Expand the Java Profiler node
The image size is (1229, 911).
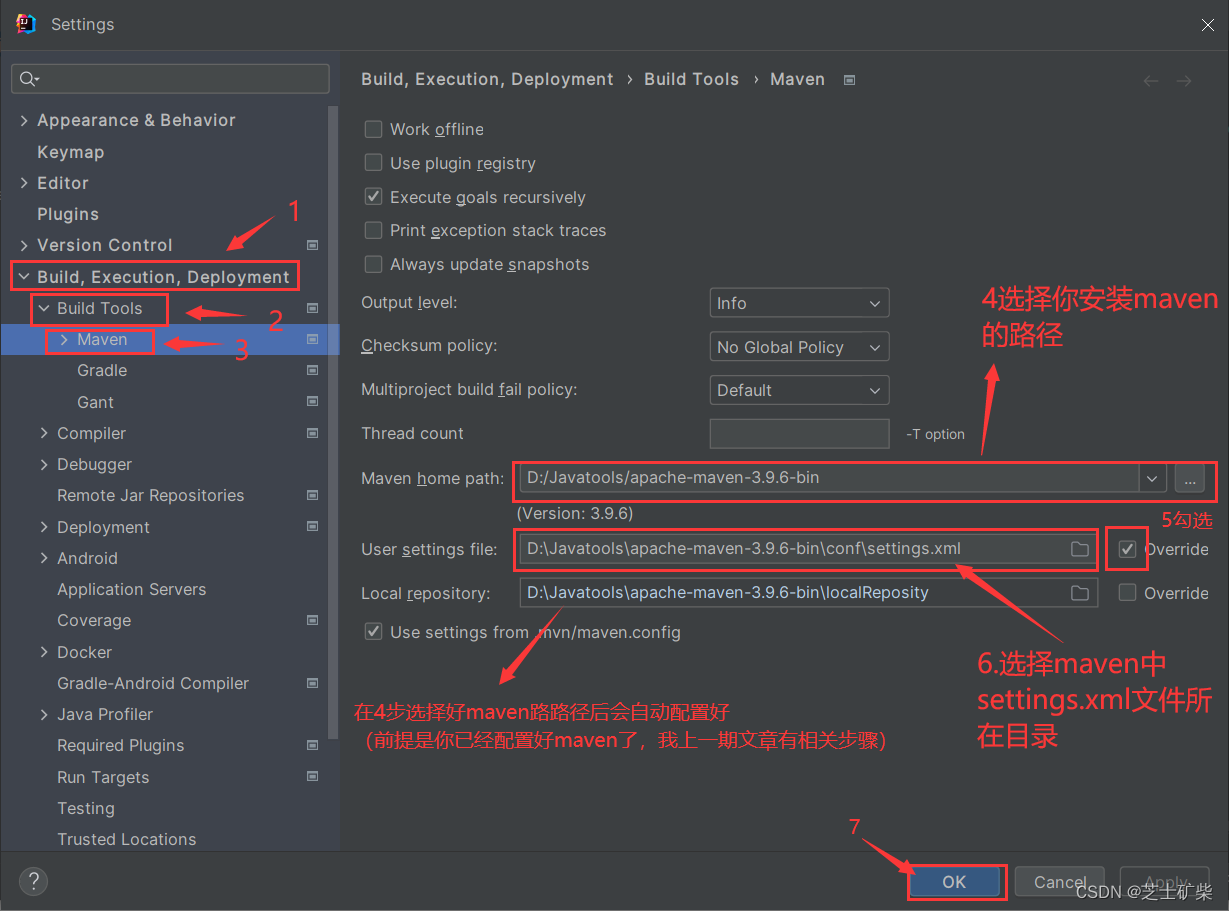coord(44,714)
